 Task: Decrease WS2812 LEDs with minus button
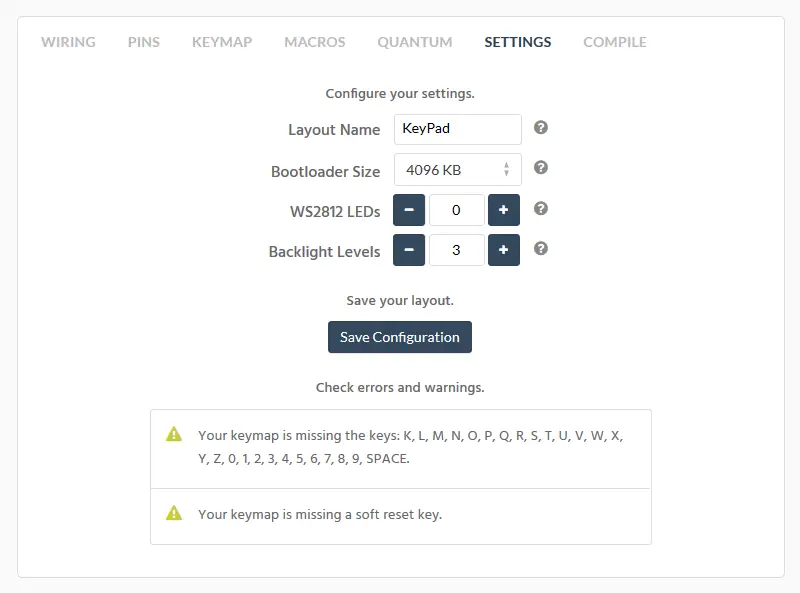point(409,210)
